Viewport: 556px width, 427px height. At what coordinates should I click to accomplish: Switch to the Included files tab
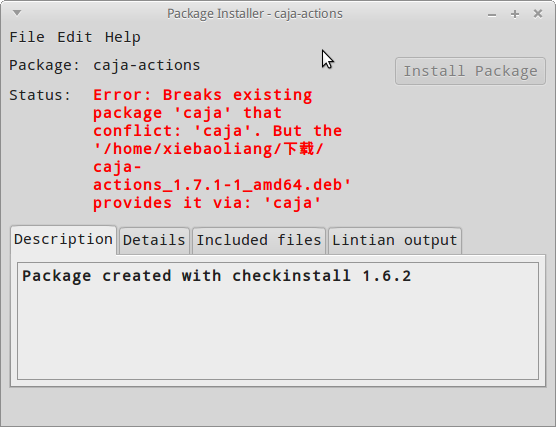[x=259, y=240]
